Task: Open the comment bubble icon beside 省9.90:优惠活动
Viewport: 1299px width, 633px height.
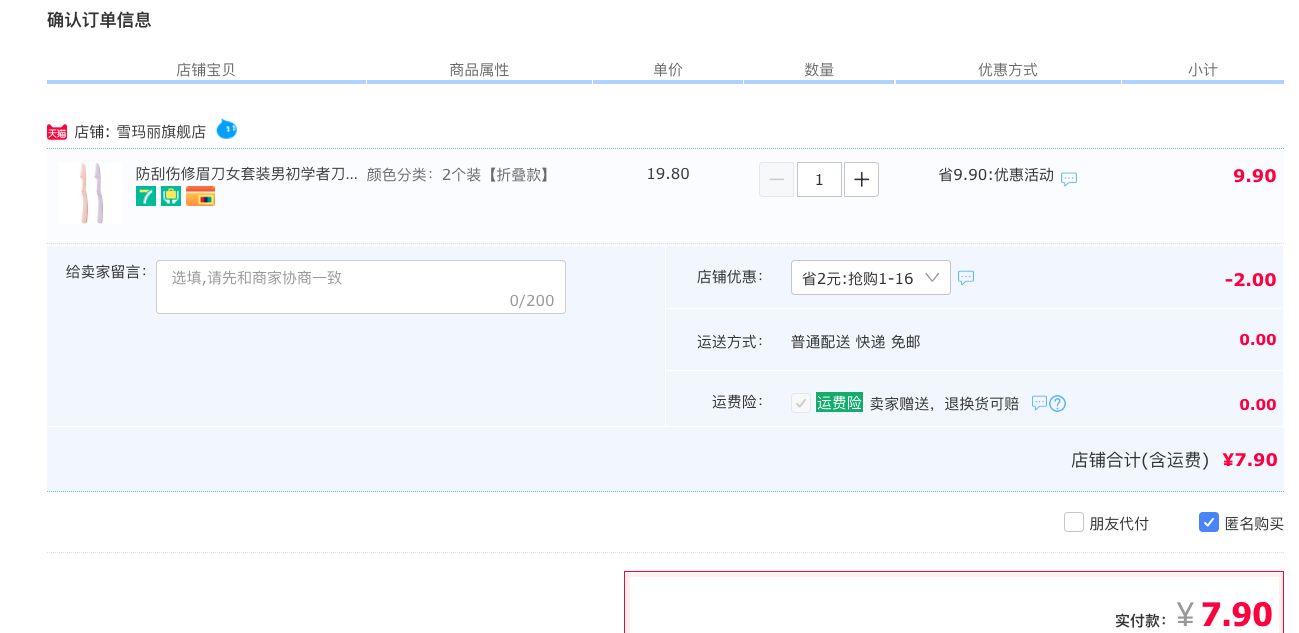Action: click(x=1069, y=179)
